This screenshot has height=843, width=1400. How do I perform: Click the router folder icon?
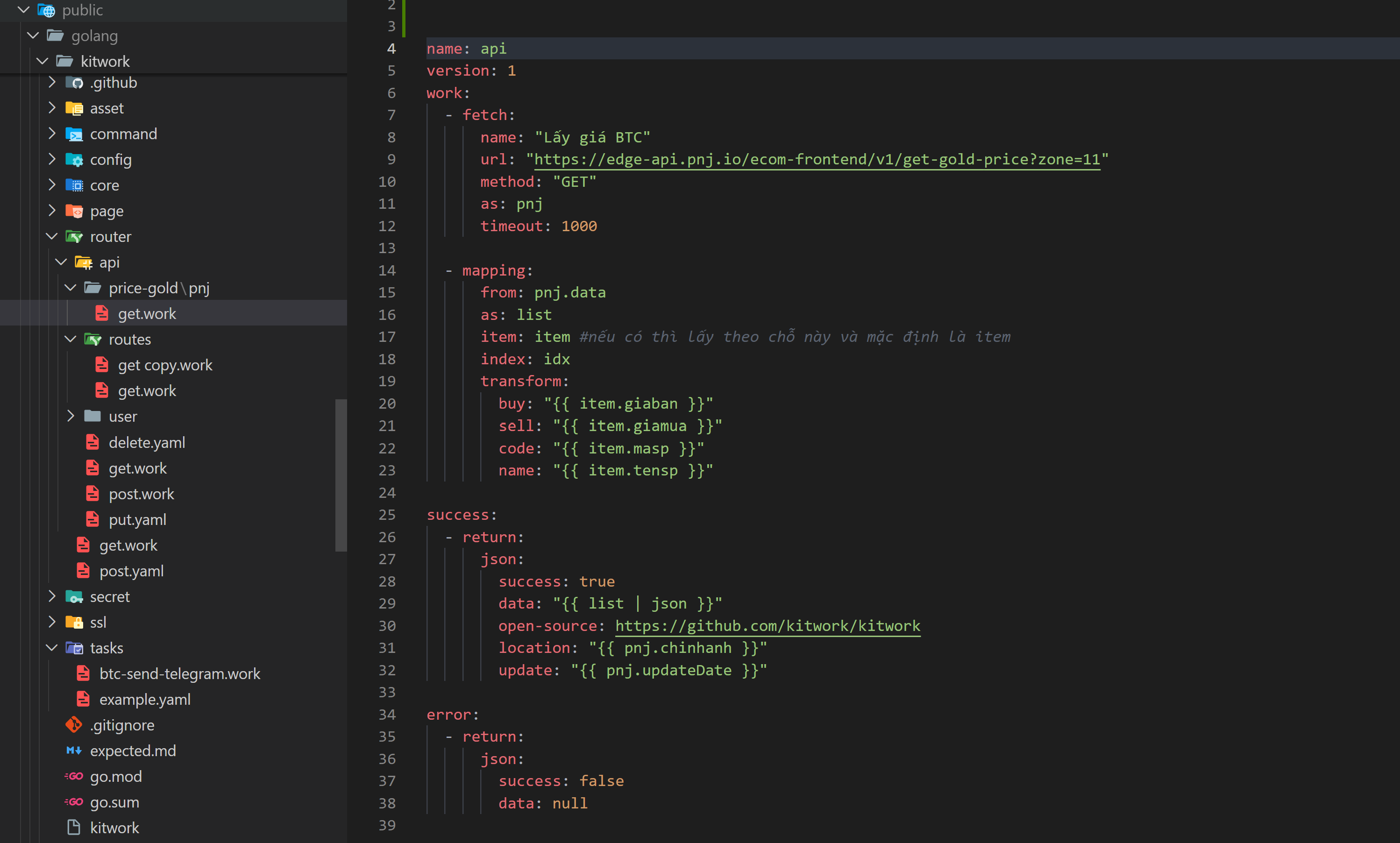pyautogui.click(x=76, y=237)
